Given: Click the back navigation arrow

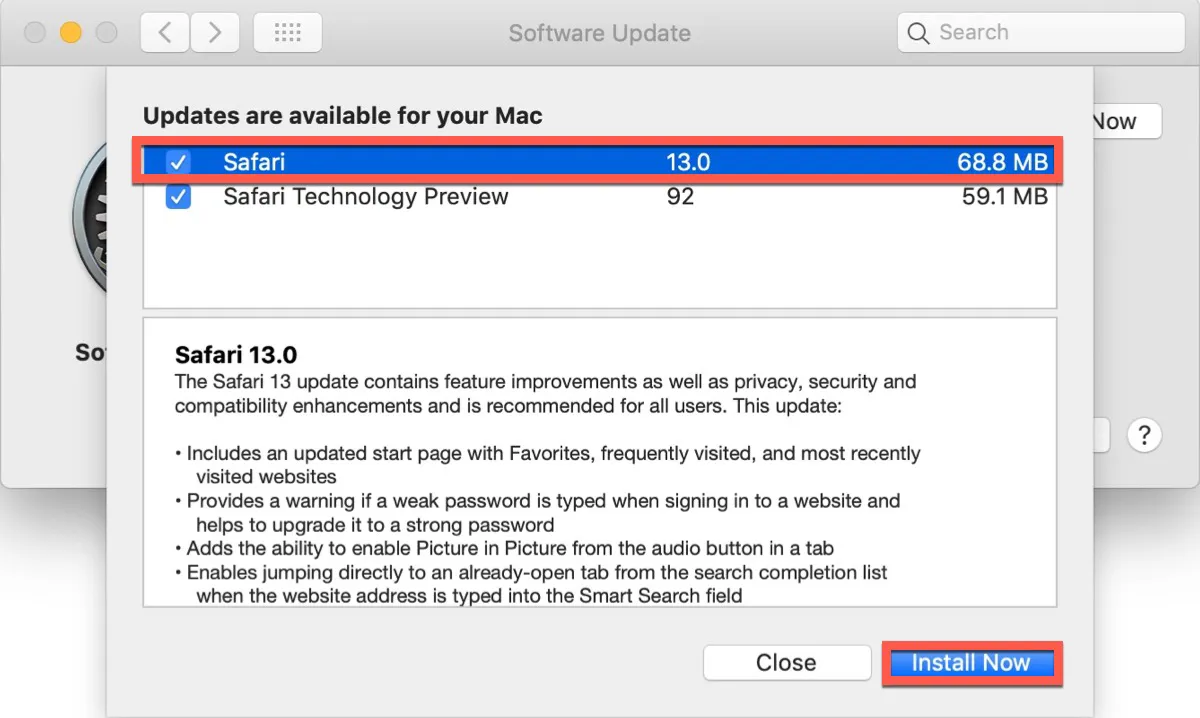Looking at the screenshot, I should tap(165, 33).
